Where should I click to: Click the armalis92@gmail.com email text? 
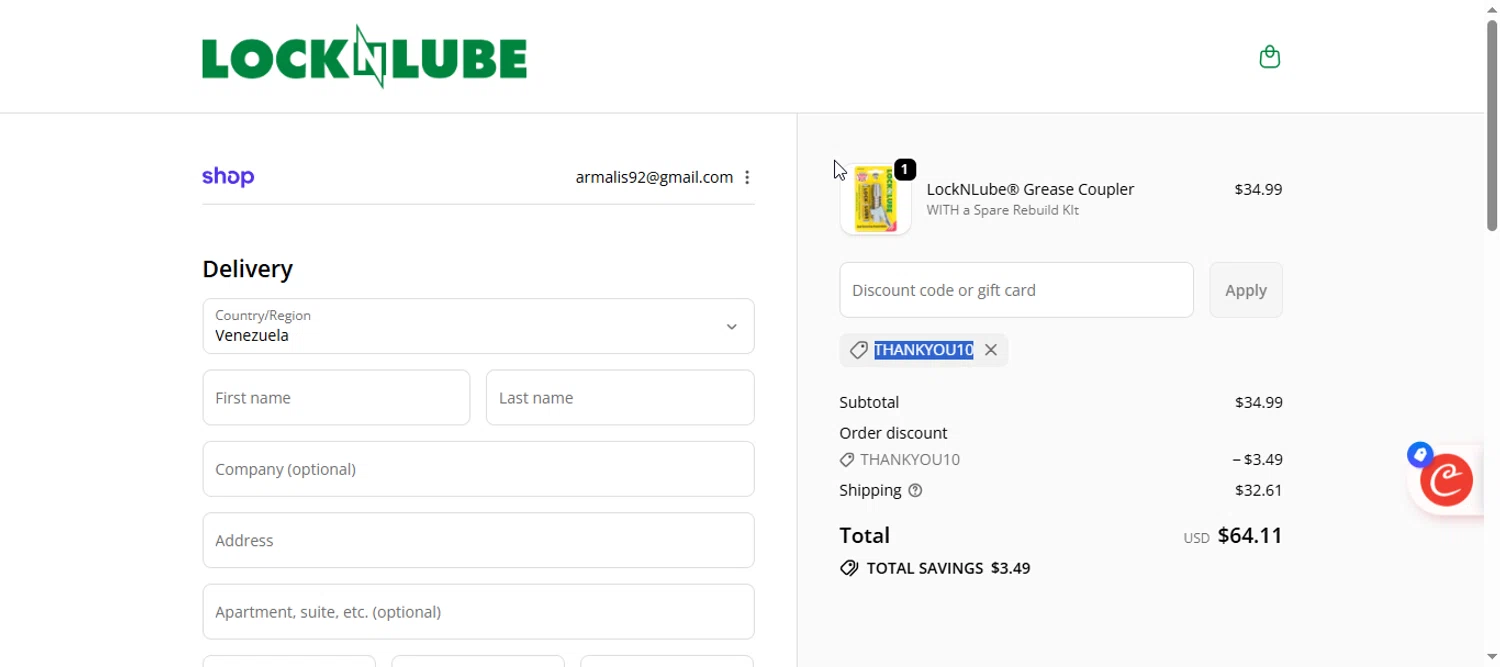point(654,177)
